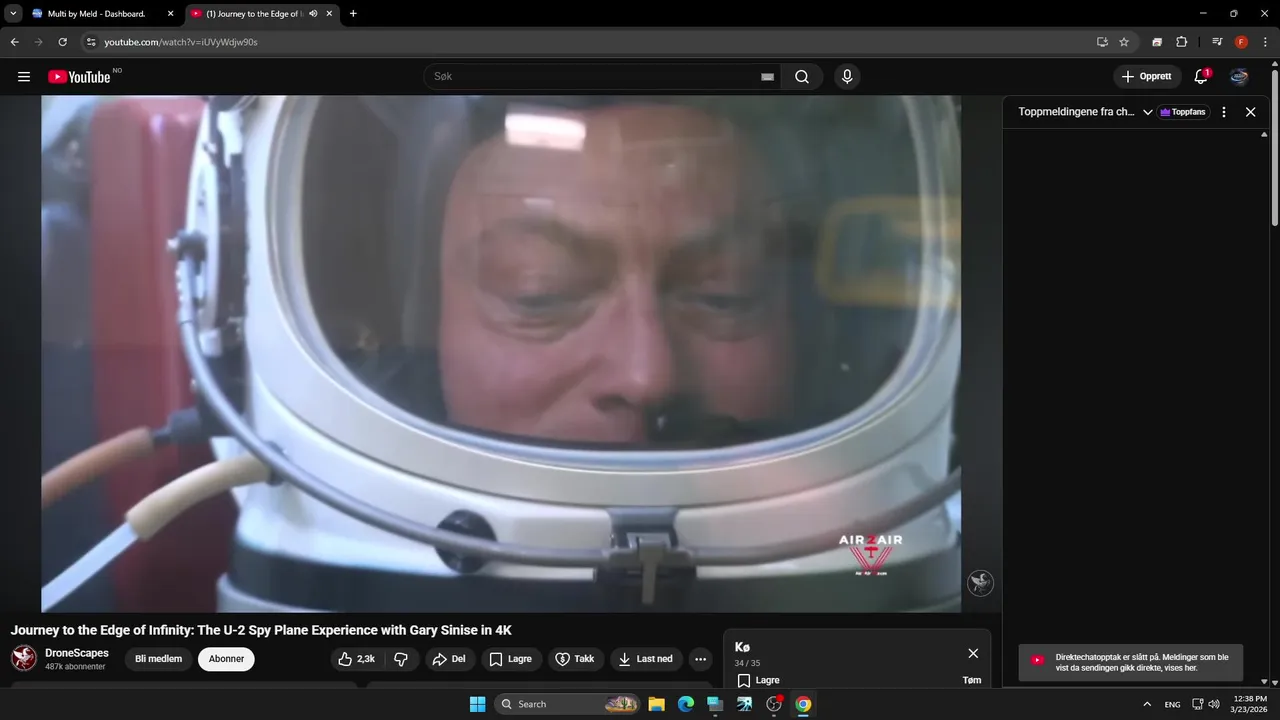The image size is (1280, 720).
Task: Open the YouTube hamburger guide menu
Action: click(x=24, y=77)
